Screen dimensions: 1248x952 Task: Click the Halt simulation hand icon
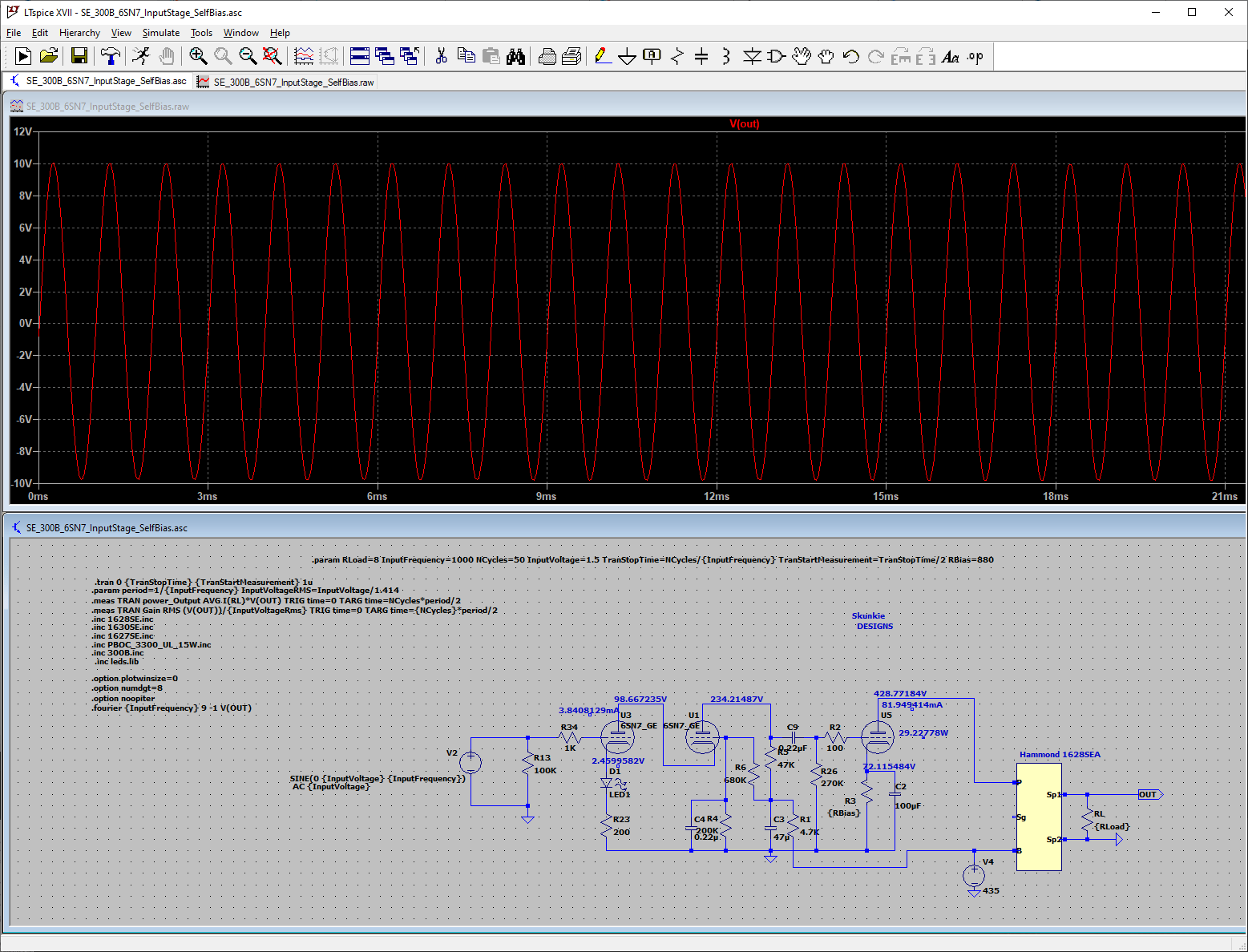(x=166, y=56)
